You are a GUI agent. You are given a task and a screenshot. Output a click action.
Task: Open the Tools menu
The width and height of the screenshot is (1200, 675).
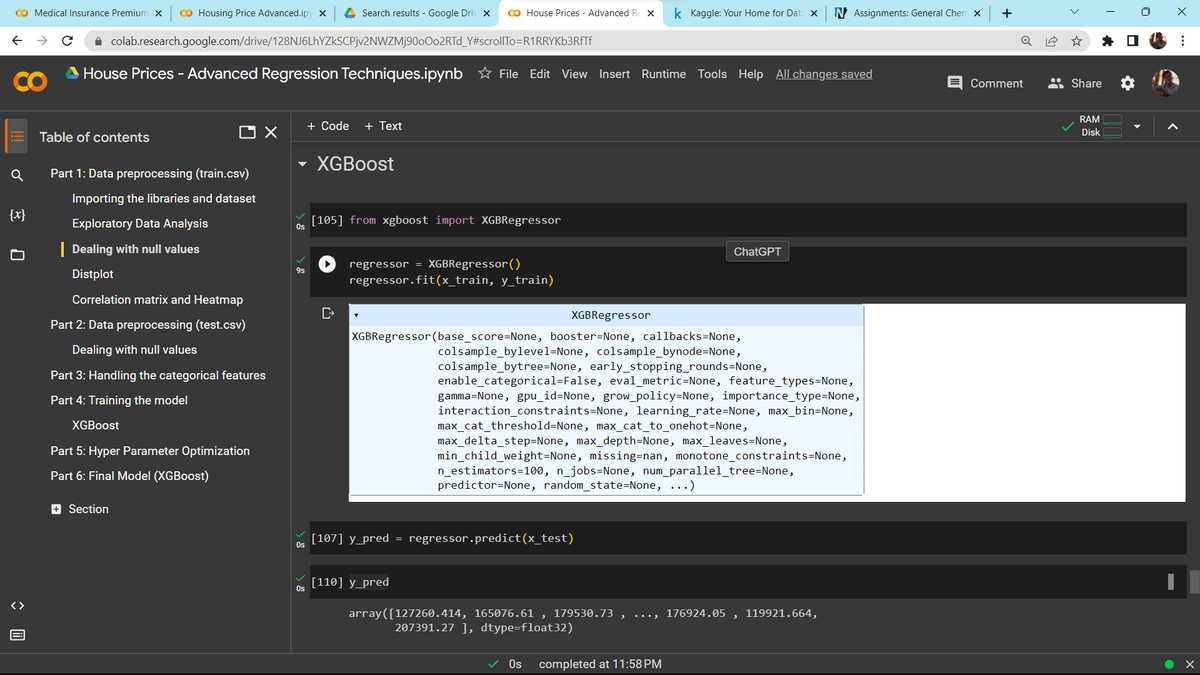712,74
